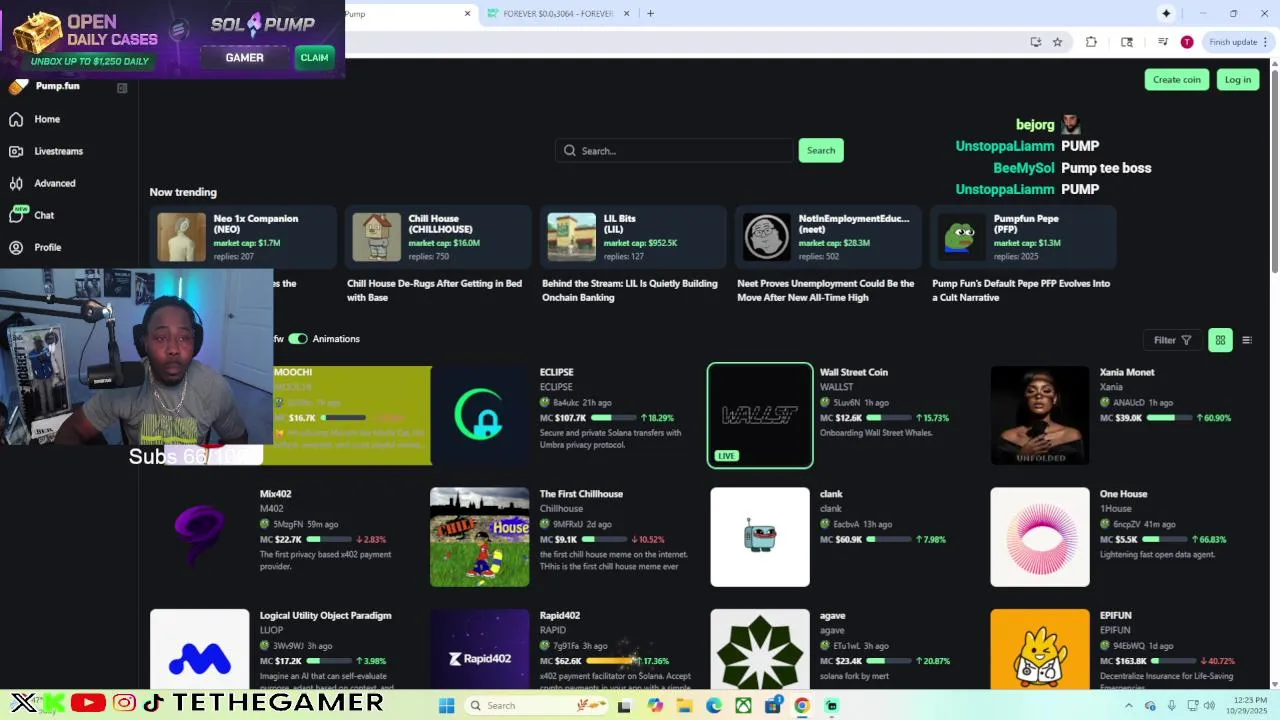Collapse the Pump.fun sidebar panel
The width and height of the screenshot is (1280, 720).
[x=122, y=88]
